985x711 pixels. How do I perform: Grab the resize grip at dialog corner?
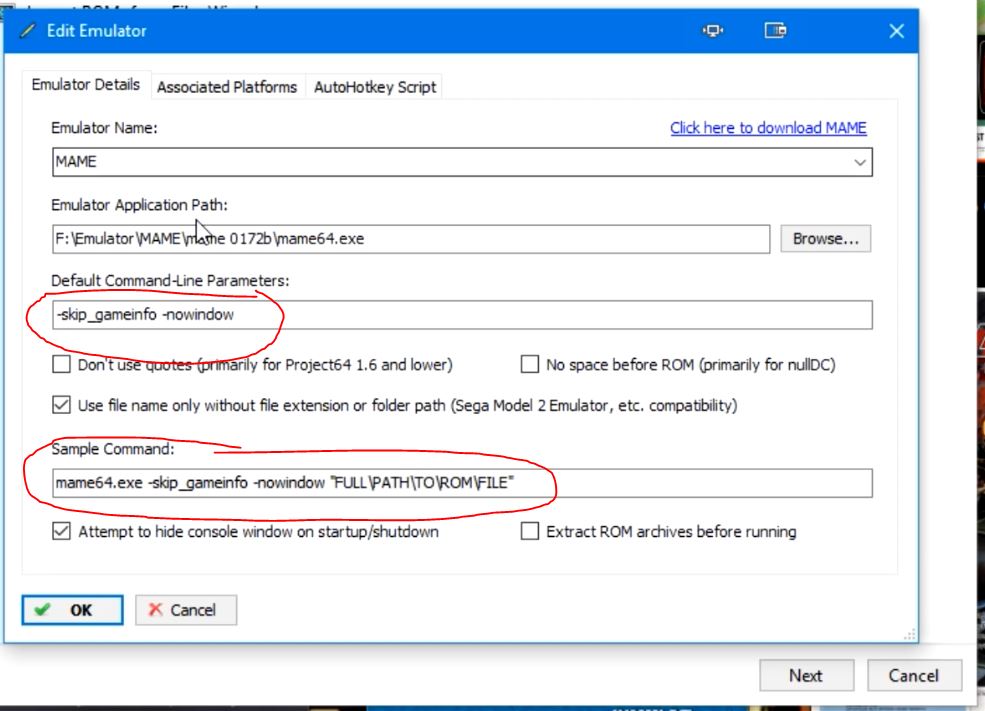(910, 635)
